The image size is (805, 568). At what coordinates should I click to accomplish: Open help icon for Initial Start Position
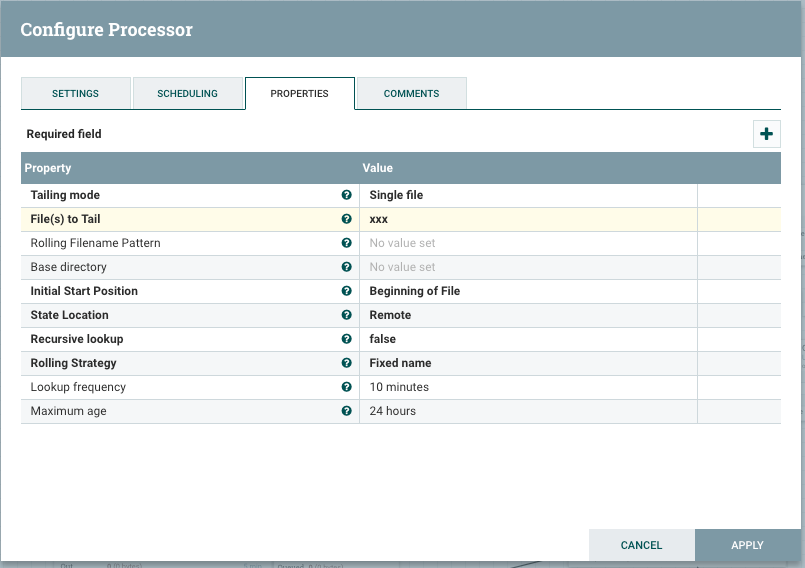347,291
